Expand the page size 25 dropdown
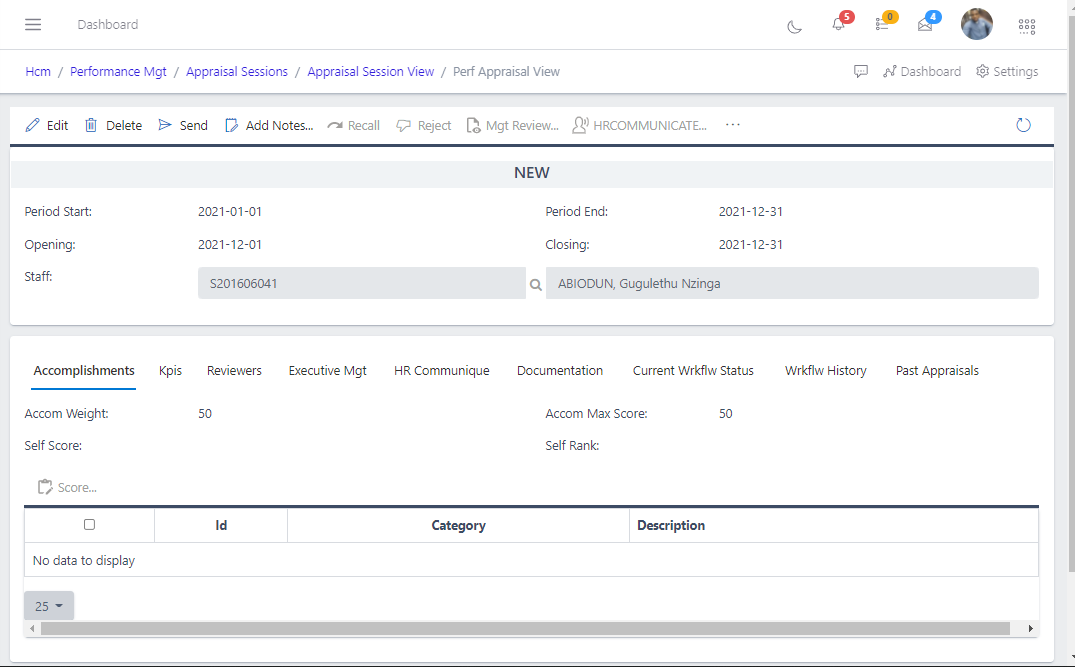This screenshot has width=1075, height=667. (x=49, y=606)
